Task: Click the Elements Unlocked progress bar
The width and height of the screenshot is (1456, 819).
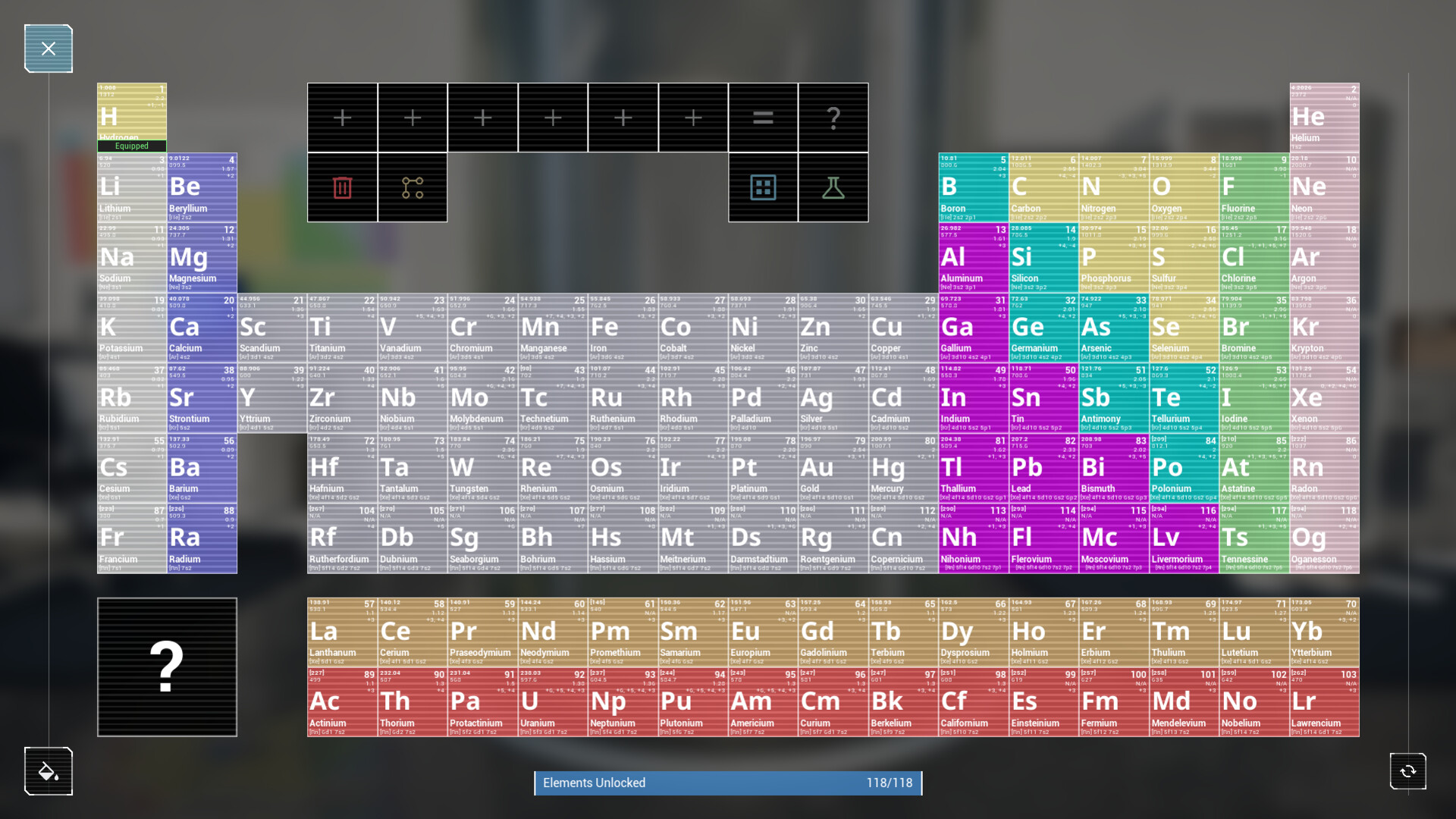Action: point(728,783)
